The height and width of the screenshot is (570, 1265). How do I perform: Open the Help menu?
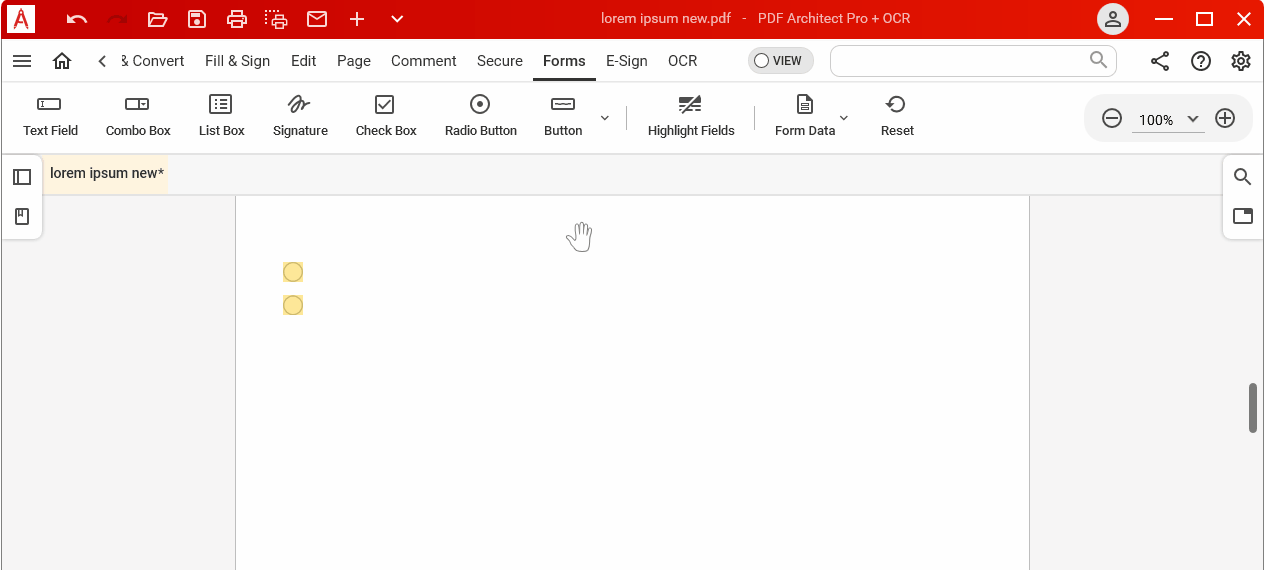tap(1201, 61)
